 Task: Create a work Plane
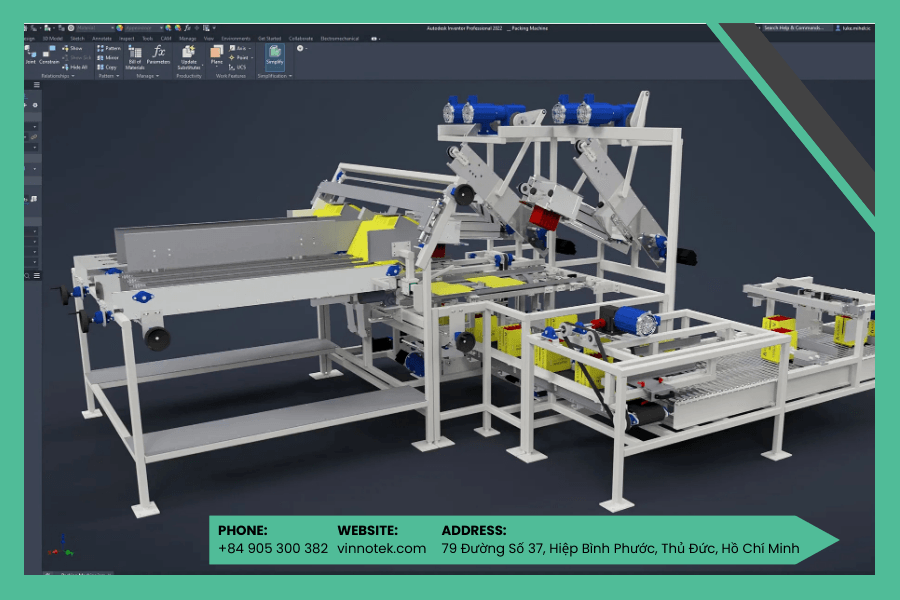click(x=216, y=54)
